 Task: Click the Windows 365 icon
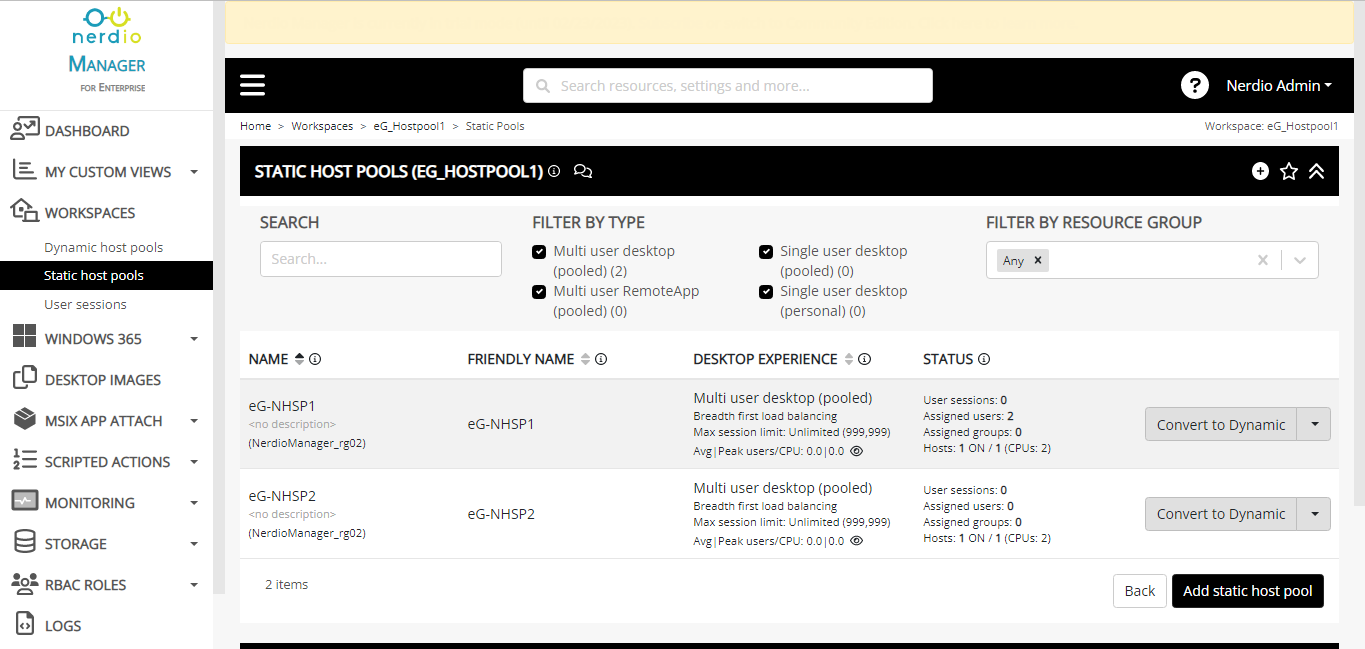coord(25,338)
